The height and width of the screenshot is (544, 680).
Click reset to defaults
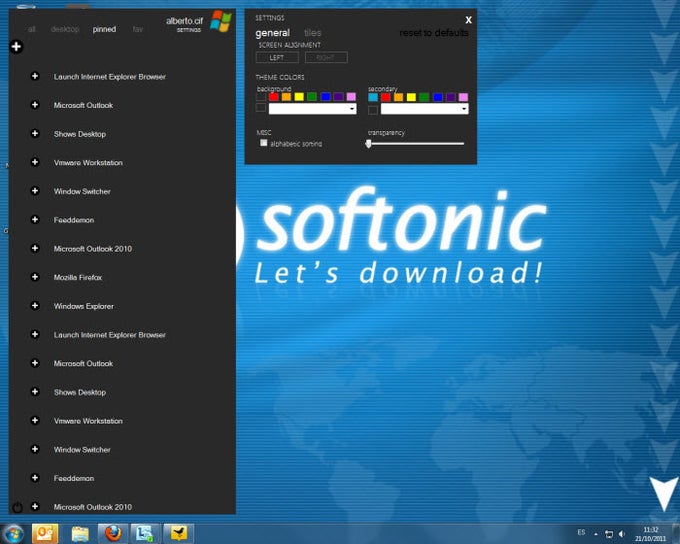pyautogui.click(x=433, y=33)
